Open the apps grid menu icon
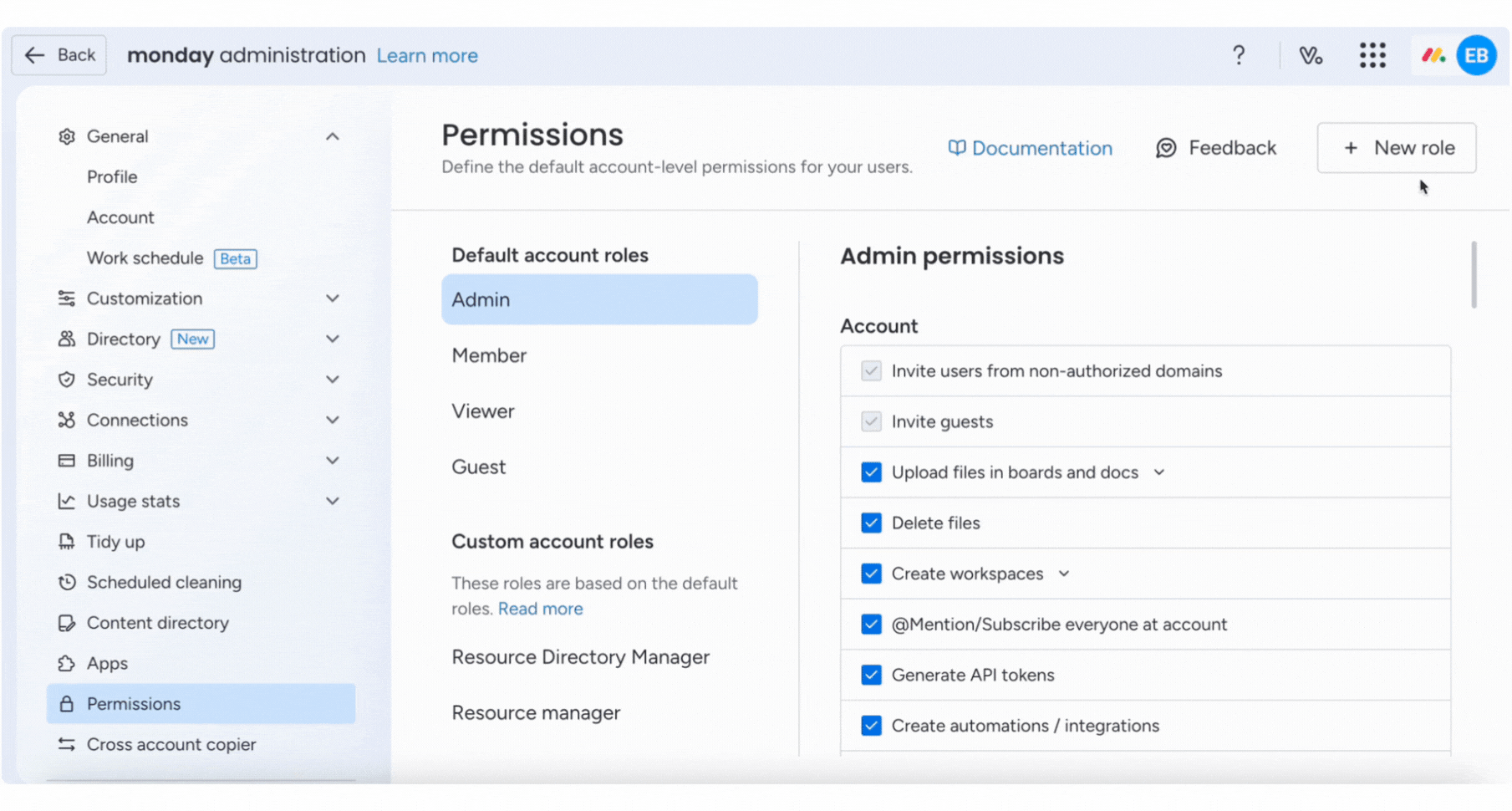 point(1372,55)
